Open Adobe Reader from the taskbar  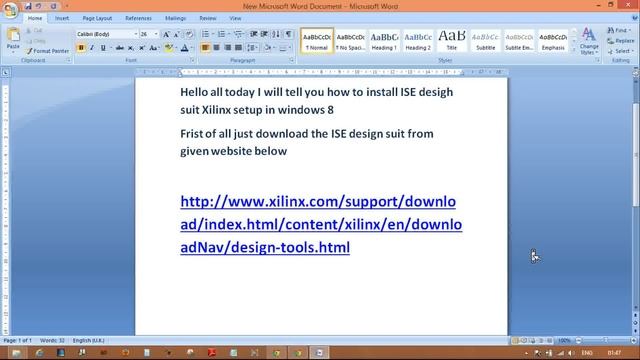pos(212,353)
